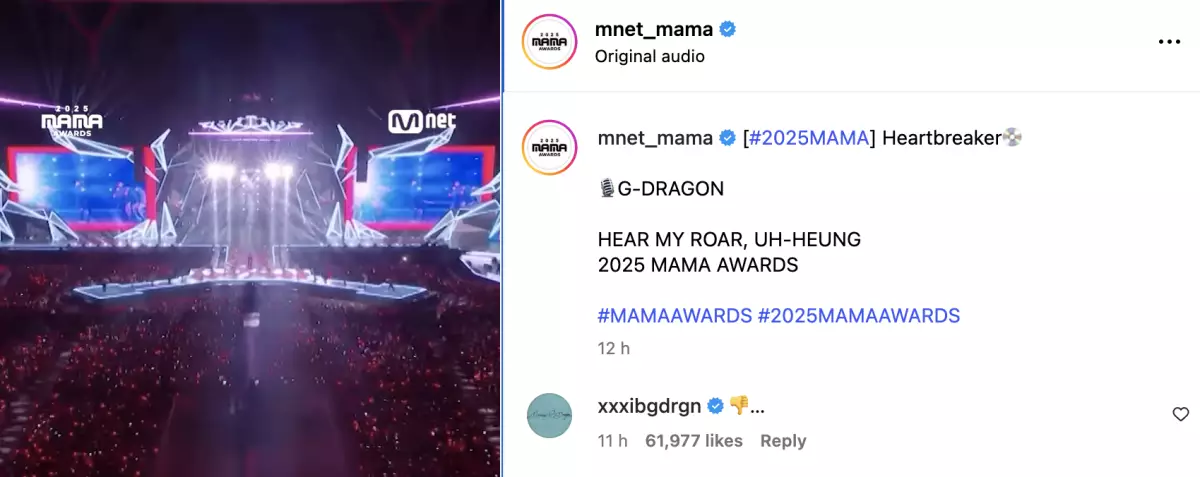Play the G-DRAGON stage performance video

coord(250,238)
